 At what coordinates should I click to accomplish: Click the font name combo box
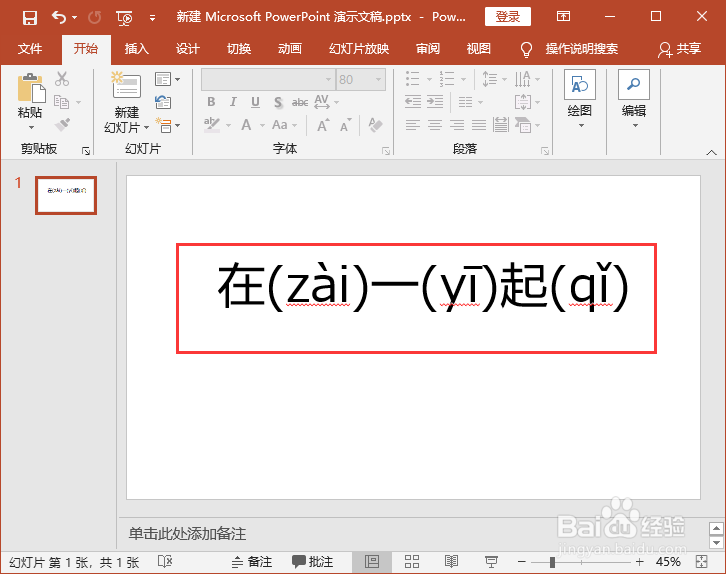(268, 79)
